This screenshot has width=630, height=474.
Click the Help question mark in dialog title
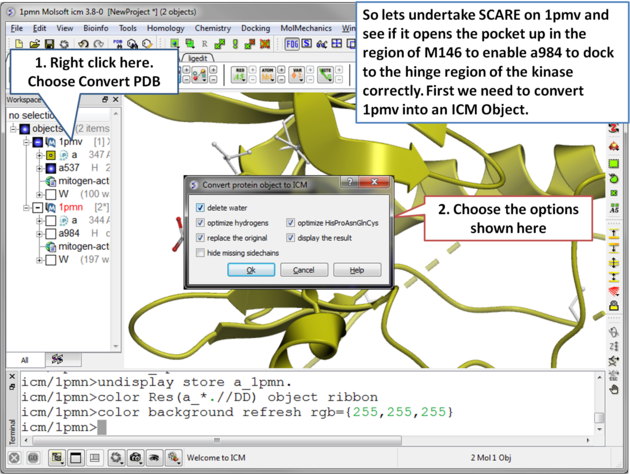[348, 184]
